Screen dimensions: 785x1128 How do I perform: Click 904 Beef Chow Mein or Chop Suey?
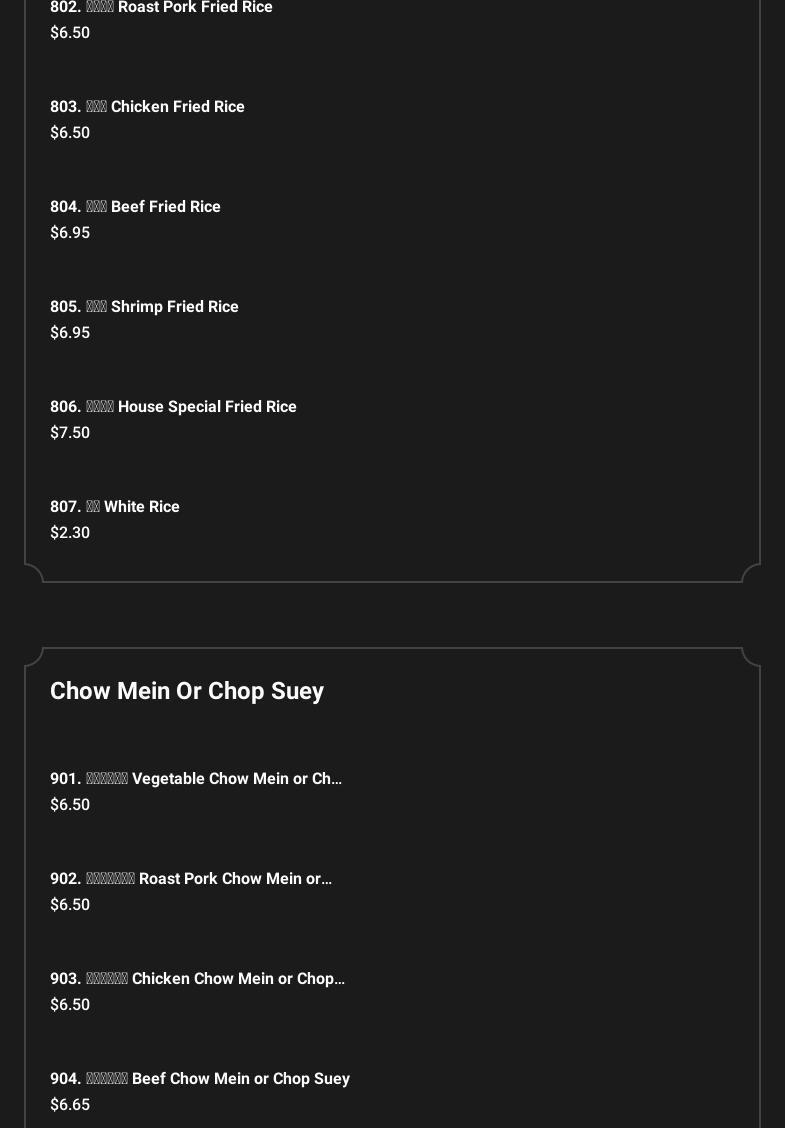[200, 1079]
